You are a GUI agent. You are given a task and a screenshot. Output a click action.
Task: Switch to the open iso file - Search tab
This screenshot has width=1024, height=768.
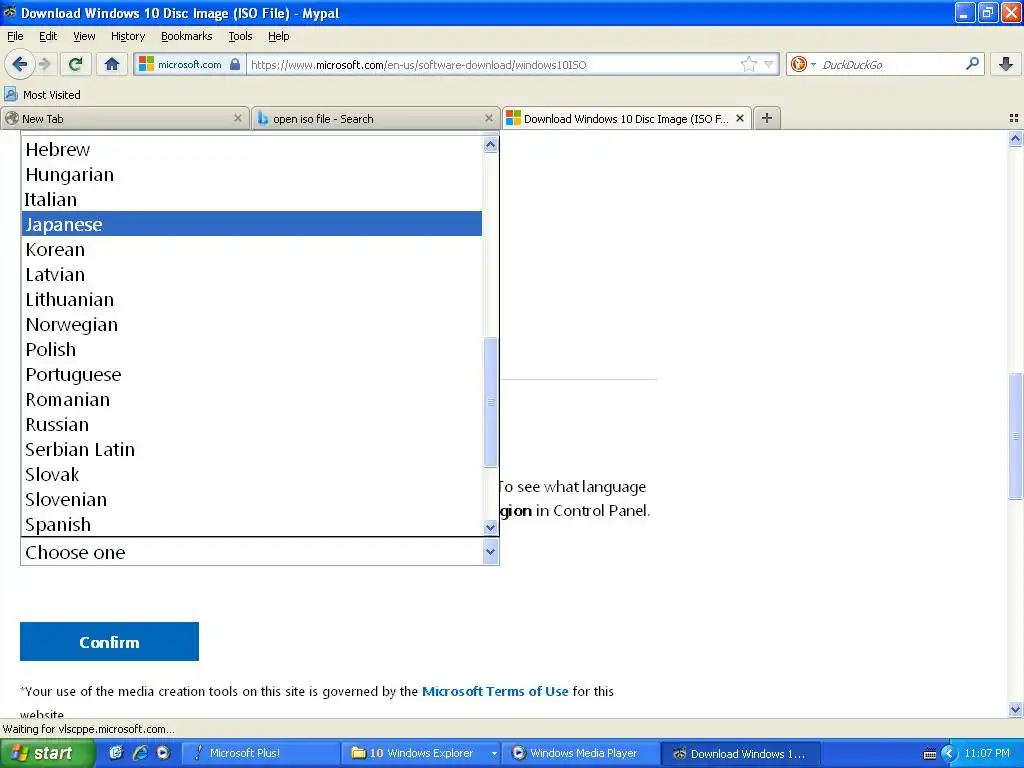(375, 118)
